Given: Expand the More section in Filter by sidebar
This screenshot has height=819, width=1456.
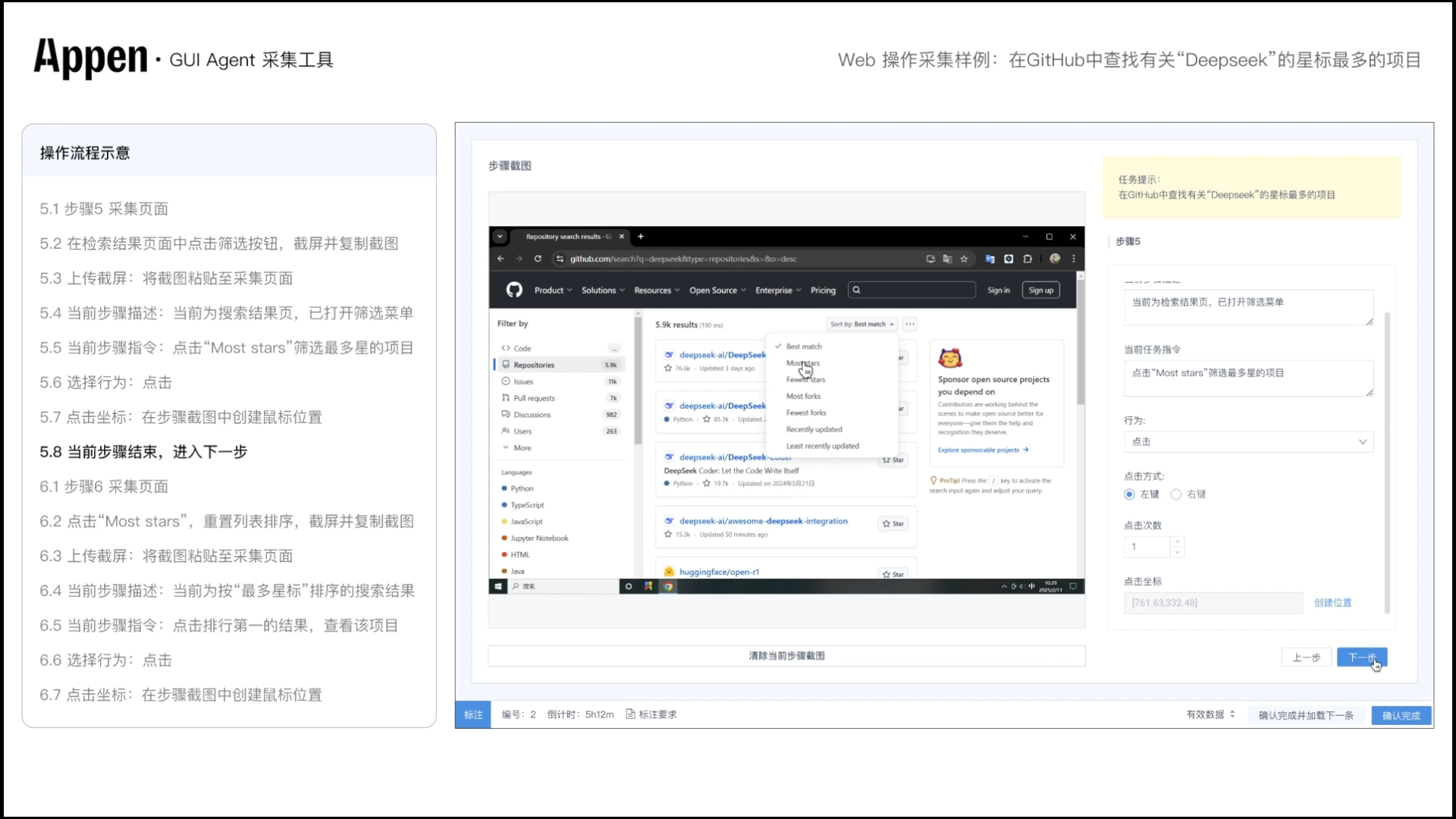Looking at the screenshot, I should click(519, 447).
